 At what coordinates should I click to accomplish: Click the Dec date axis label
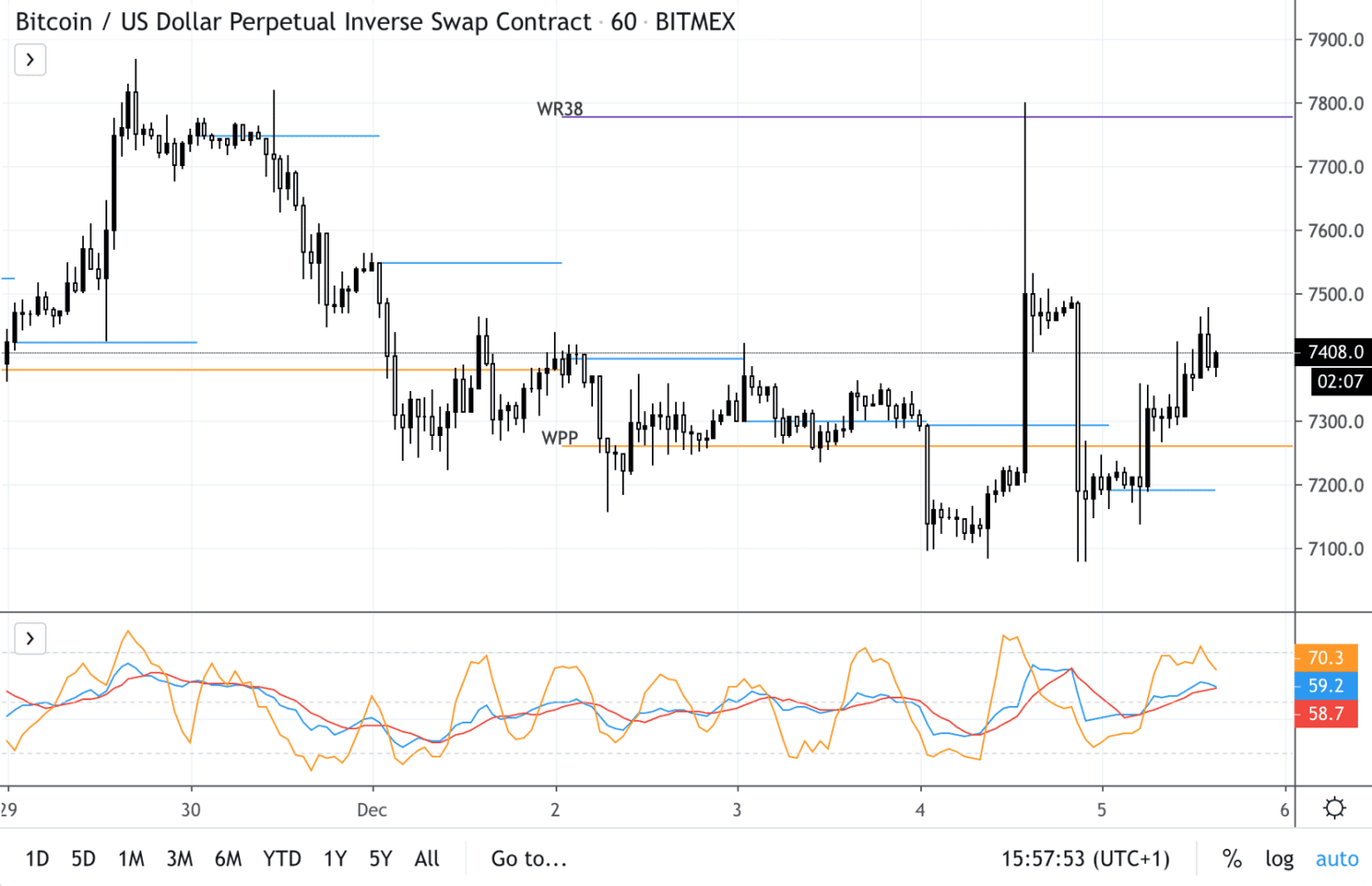tap(372, 809)
